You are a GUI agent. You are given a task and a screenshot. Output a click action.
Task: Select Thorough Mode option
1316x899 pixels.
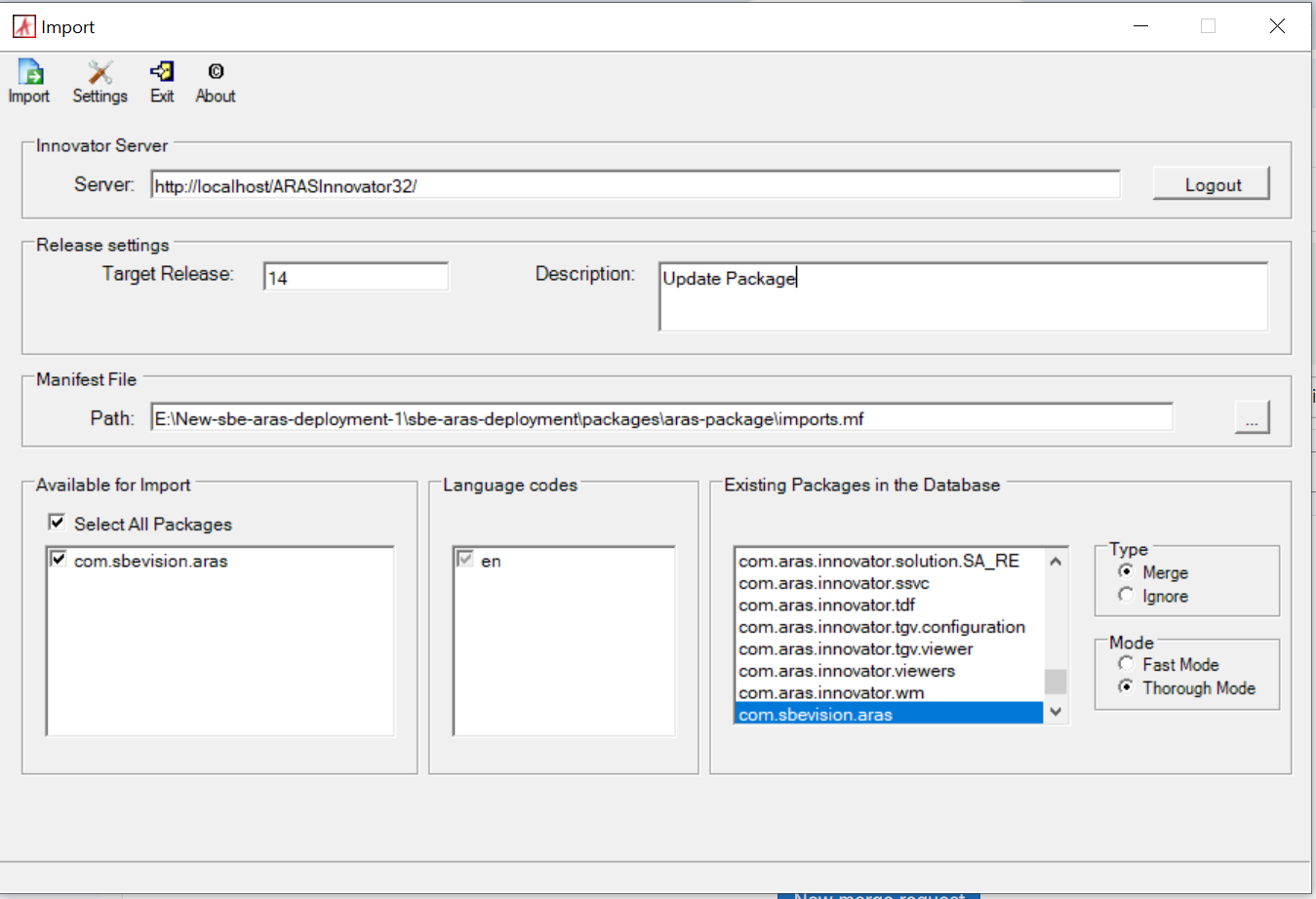click(1126, 687)
